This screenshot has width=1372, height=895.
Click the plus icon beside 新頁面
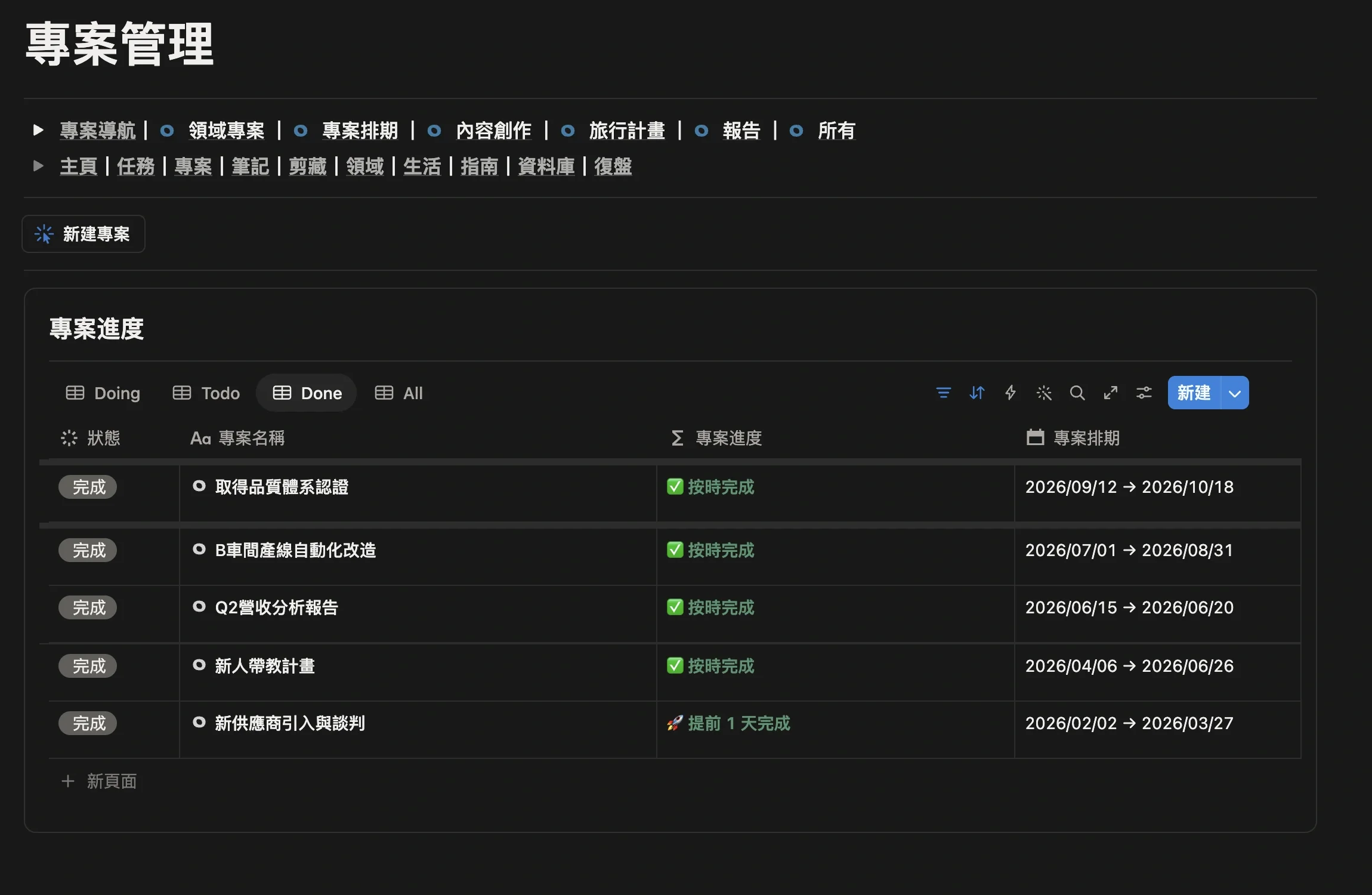[x=68, y=781]
